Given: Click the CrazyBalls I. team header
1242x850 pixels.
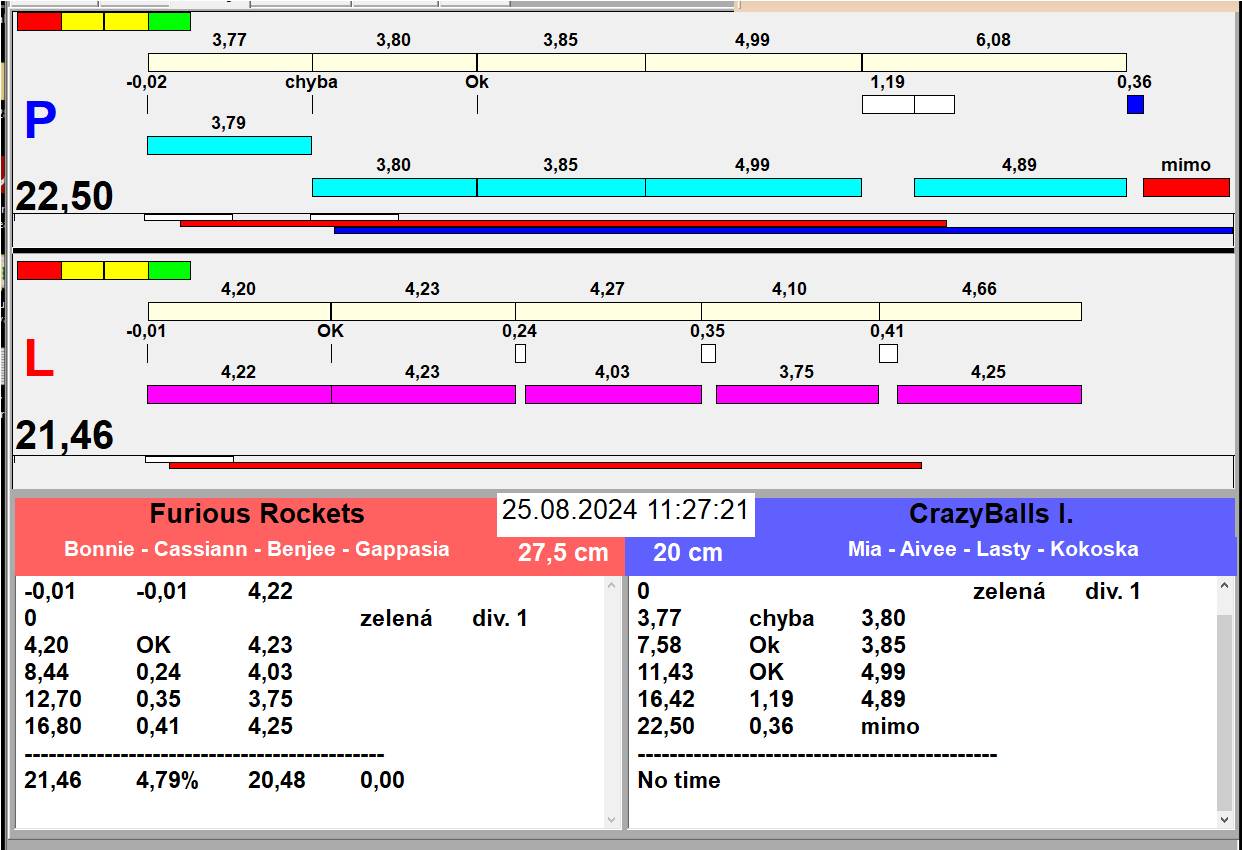Looking at the screenshot, I should (991, 514).
